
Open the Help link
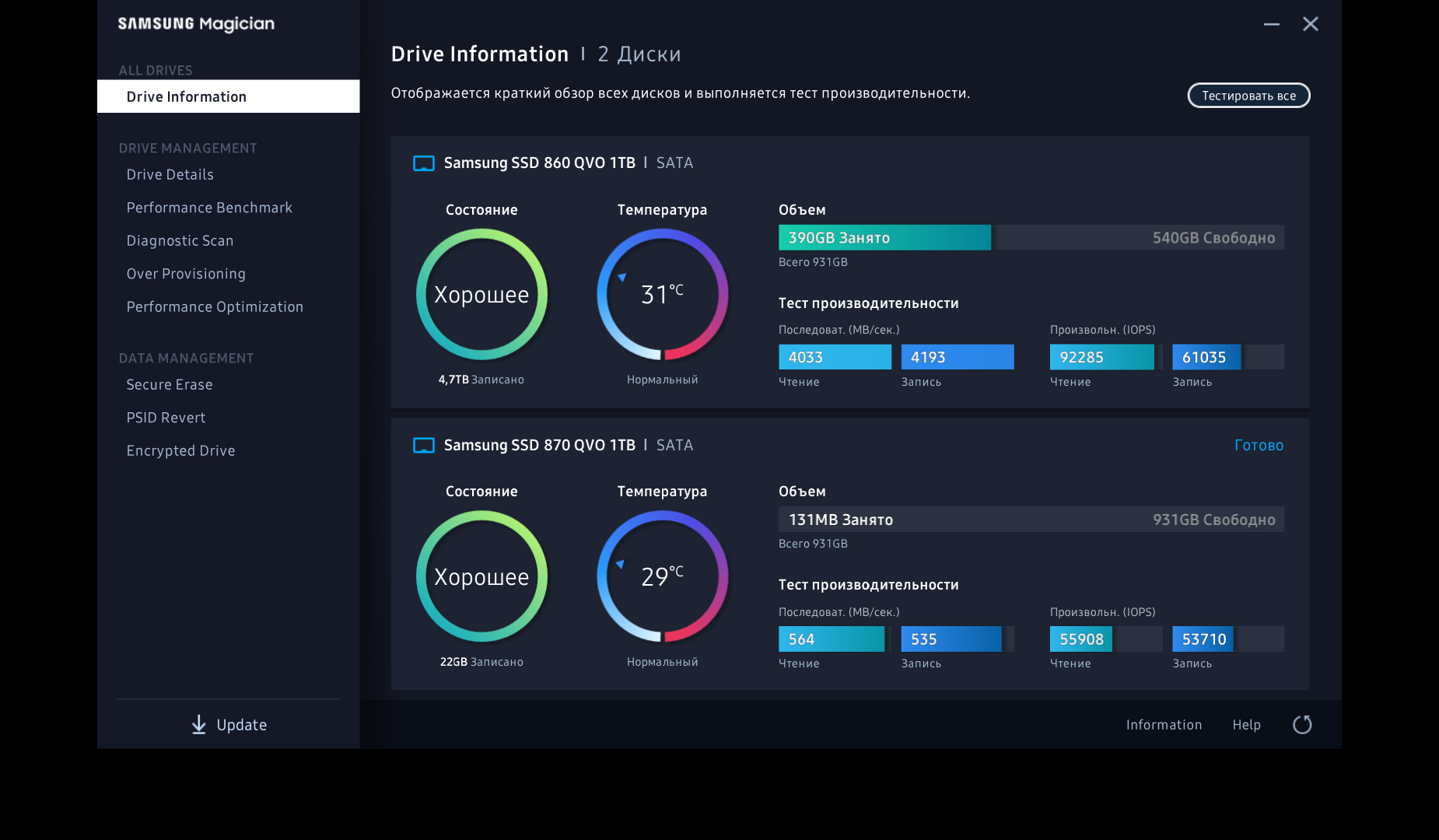coord(1246,725)
